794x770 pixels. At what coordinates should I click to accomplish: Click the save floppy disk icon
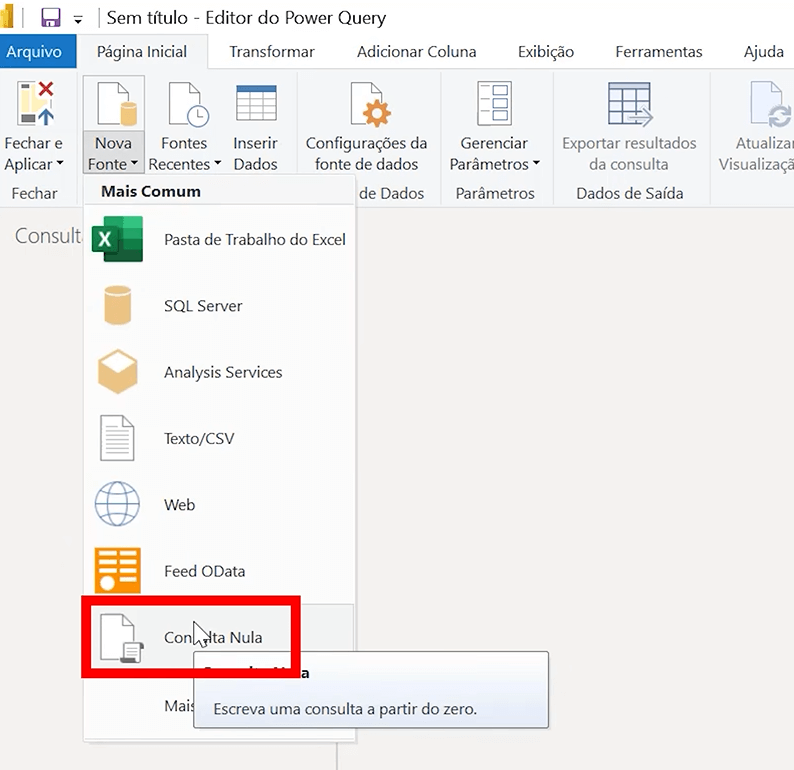point(51,18)
